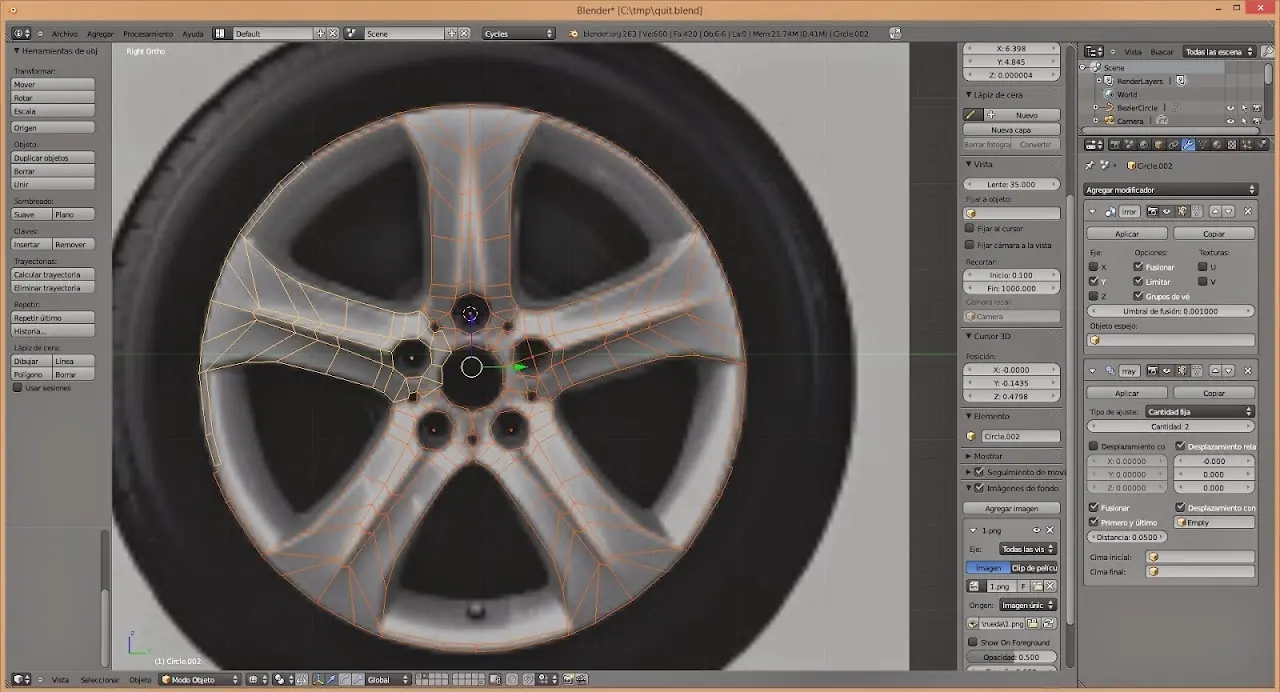Switch to Clip de película tab
This screenshot has width=1280, height=692.
click(x=1034, y=568)
